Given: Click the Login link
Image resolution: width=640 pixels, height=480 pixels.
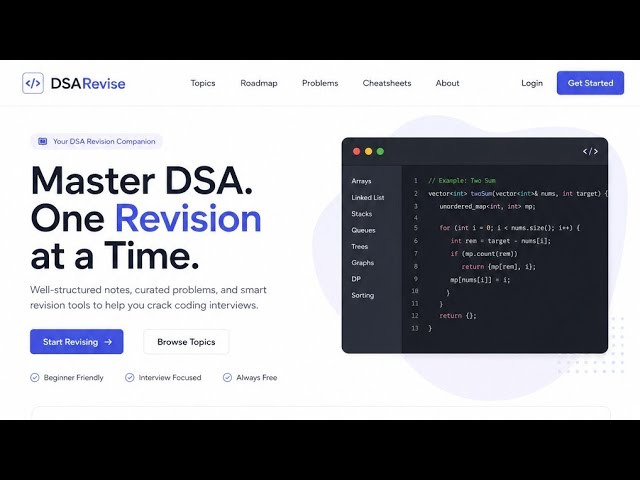Looking at the screenshot, I should (x=532, y=83).
